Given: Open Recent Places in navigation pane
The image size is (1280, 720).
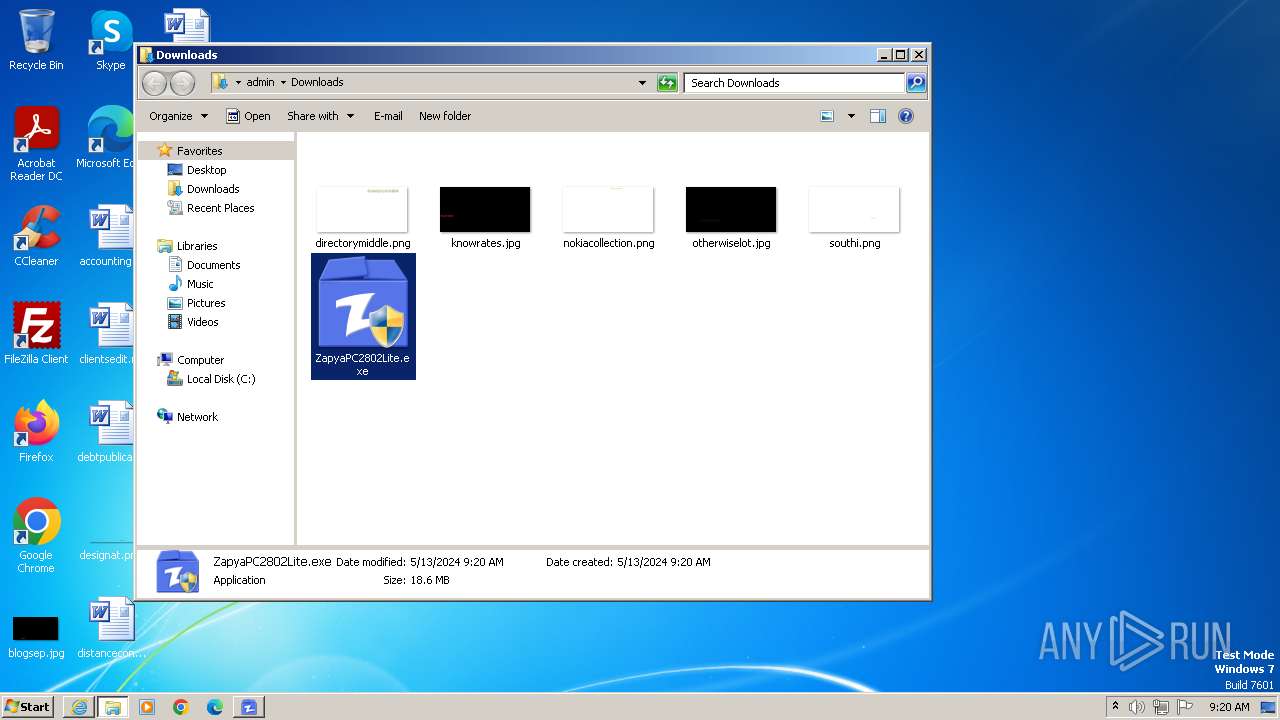Looking at the screenshot, I should 220,208.
